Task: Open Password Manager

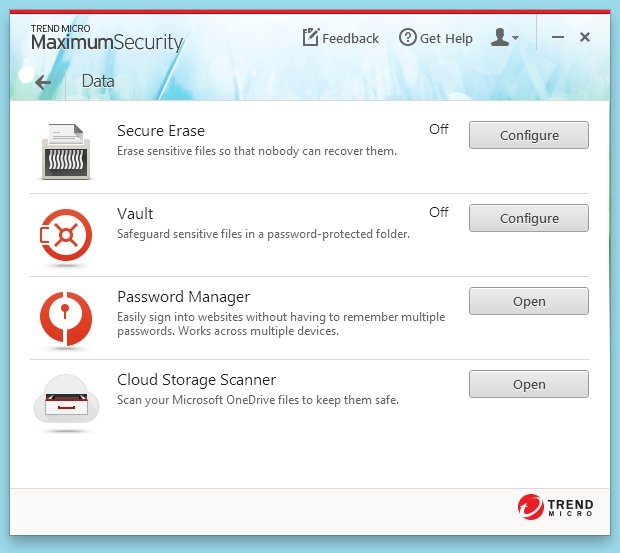Action: tap(529, 301)
